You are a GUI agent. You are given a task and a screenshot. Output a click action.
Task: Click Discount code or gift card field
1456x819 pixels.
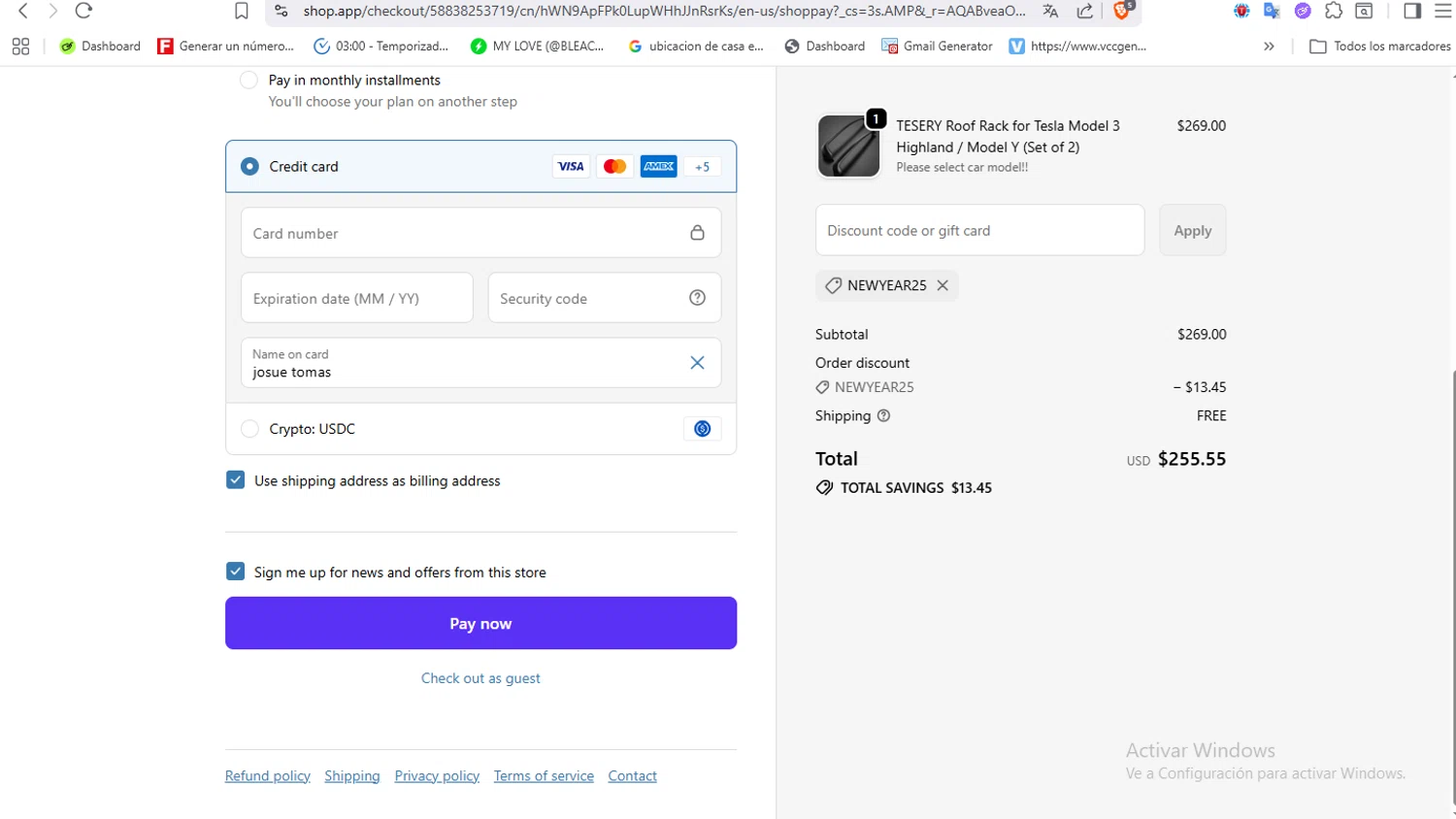coord(979,230)
